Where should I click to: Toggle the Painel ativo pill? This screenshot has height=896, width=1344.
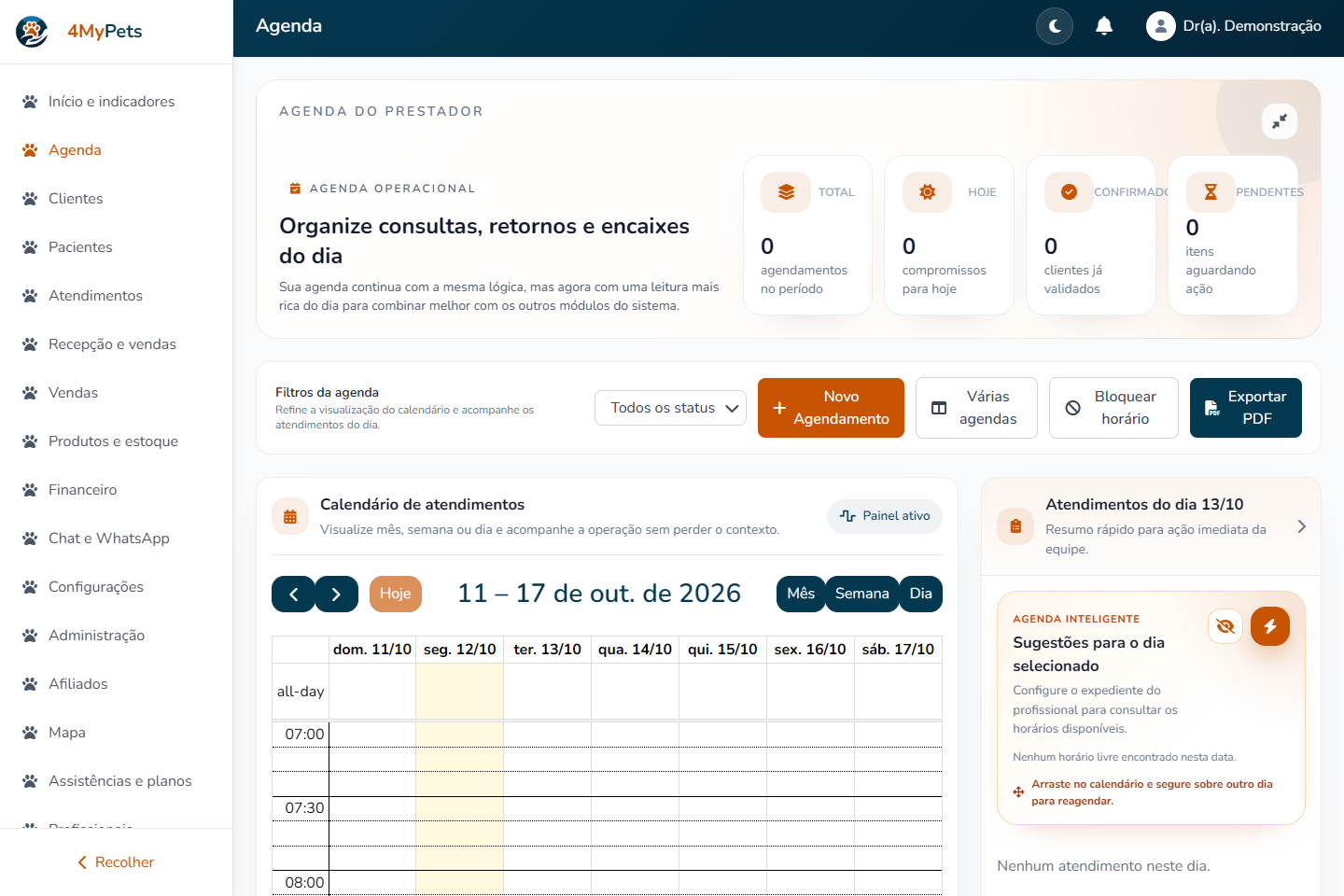tap(885, 516)
